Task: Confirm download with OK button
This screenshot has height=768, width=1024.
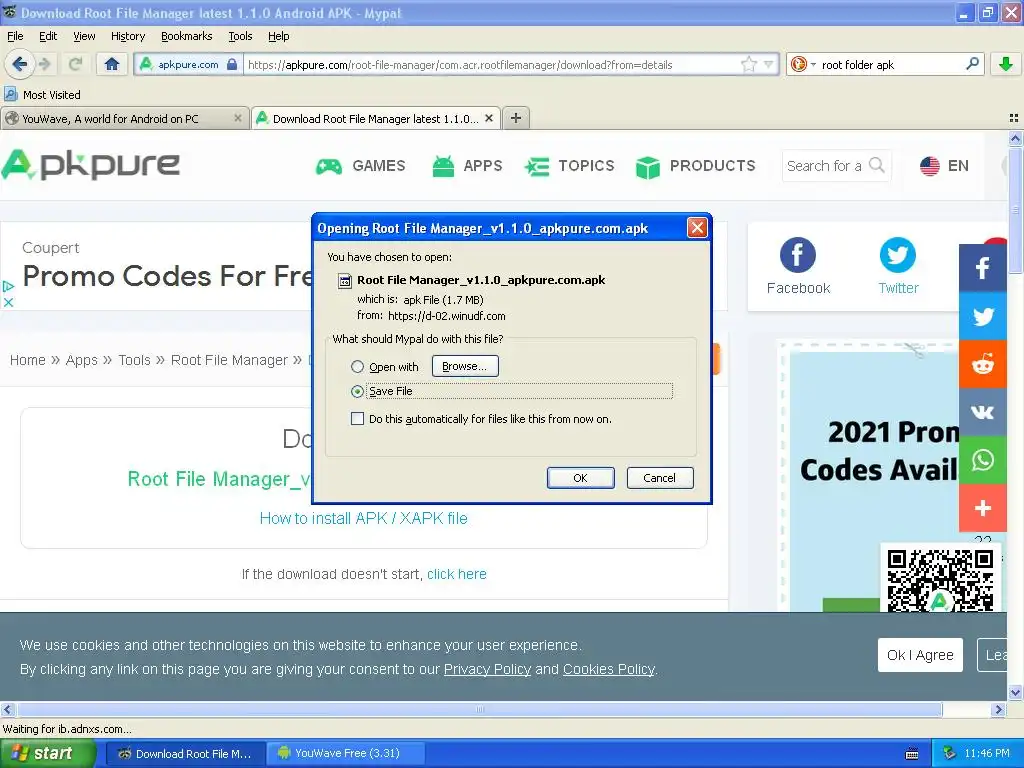Action: click(x=581, y=478)
